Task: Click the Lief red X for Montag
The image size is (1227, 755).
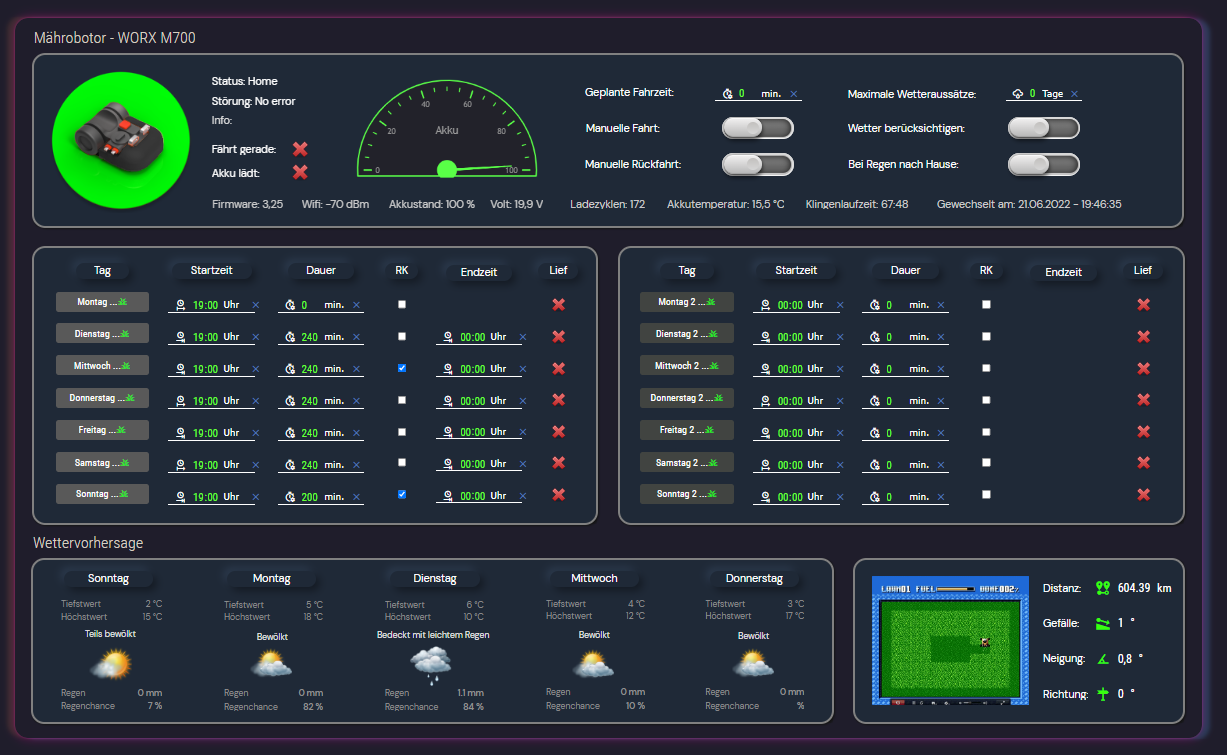Action: pos(558,304)
